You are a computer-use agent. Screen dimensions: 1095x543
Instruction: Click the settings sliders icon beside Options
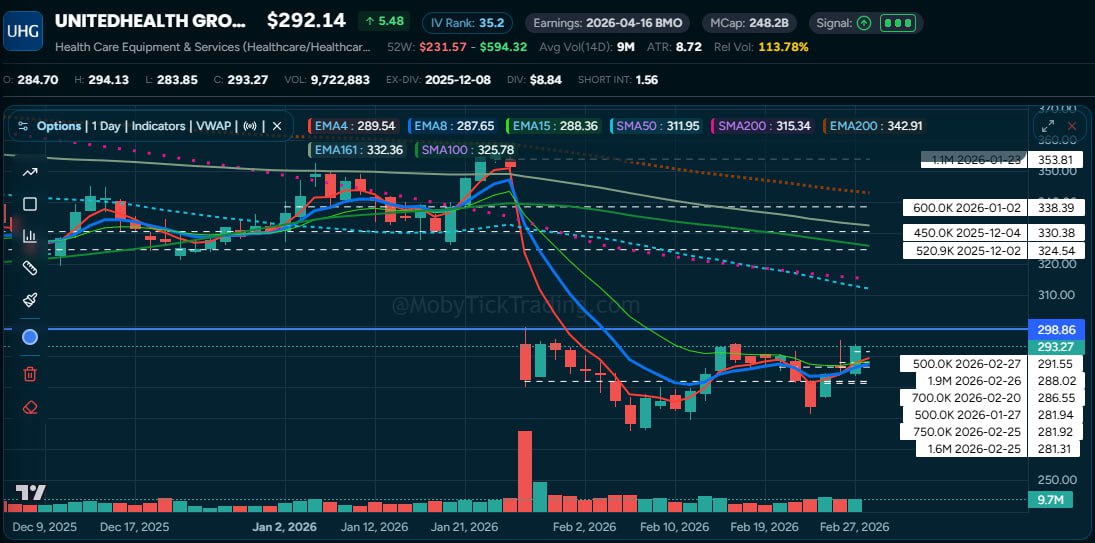(22, 126)
